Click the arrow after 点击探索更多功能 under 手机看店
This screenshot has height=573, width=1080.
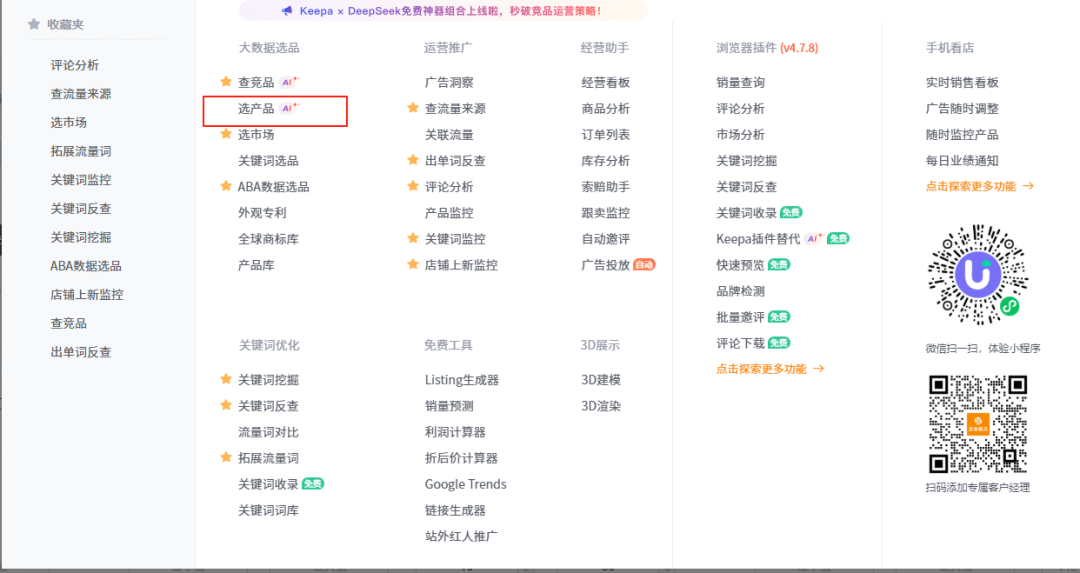pos(1028,186)
